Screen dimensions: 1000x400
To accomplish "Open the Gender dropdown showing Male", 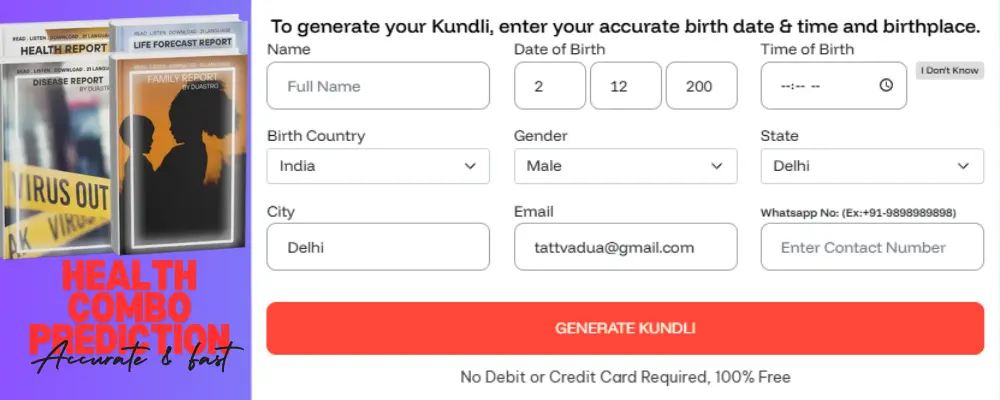I will pyautogui.click(x=716, y=166).
